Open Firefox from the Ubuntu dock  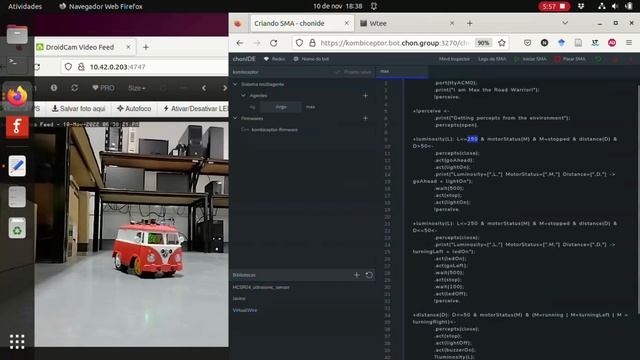[17, 96]
